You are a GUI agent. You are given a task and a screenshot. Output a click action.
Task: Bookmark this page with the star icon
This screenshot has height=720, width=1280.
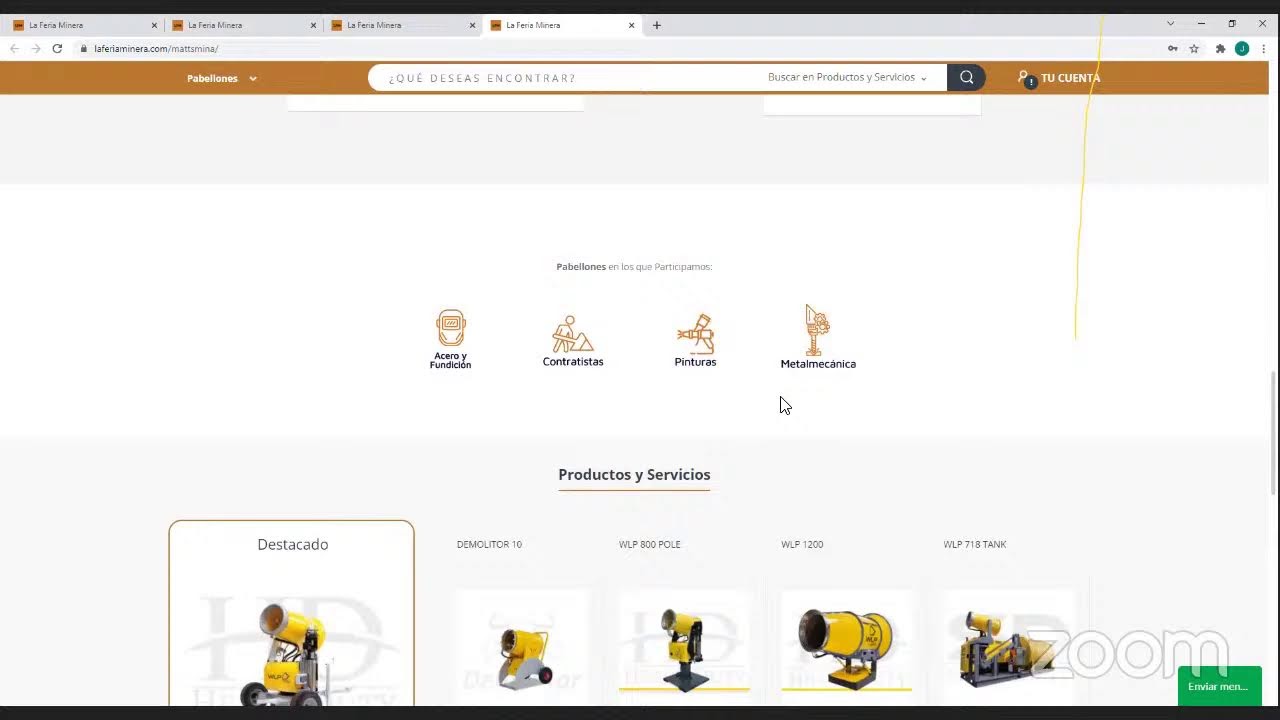pyautogui.click(x=1194, y=48)
